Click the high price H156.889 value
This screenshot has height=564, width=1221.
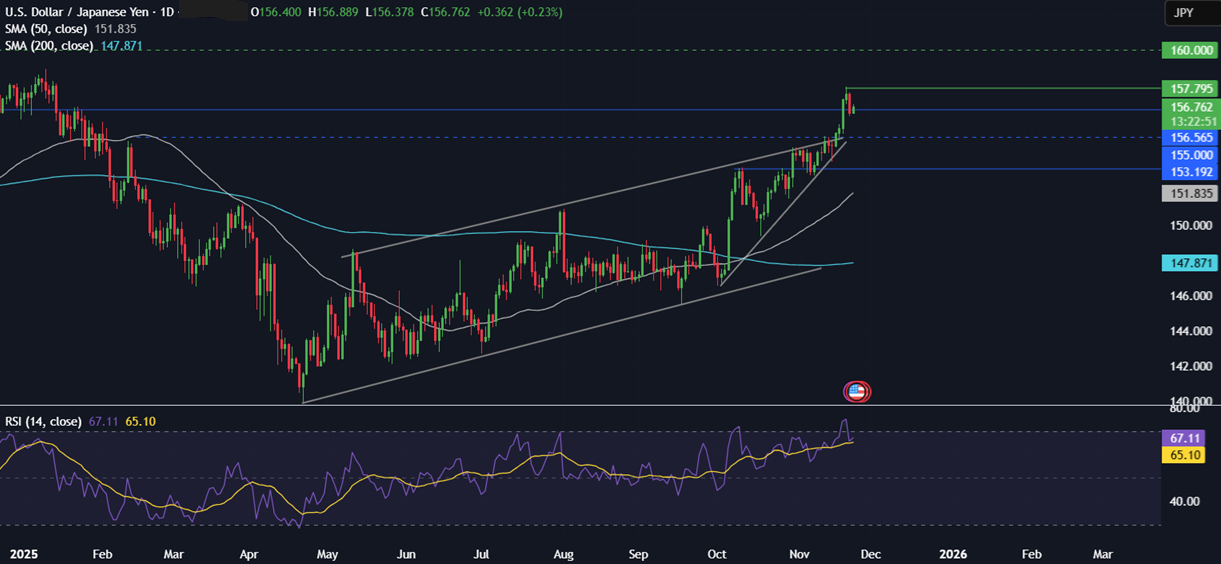[x=334, y=12]
